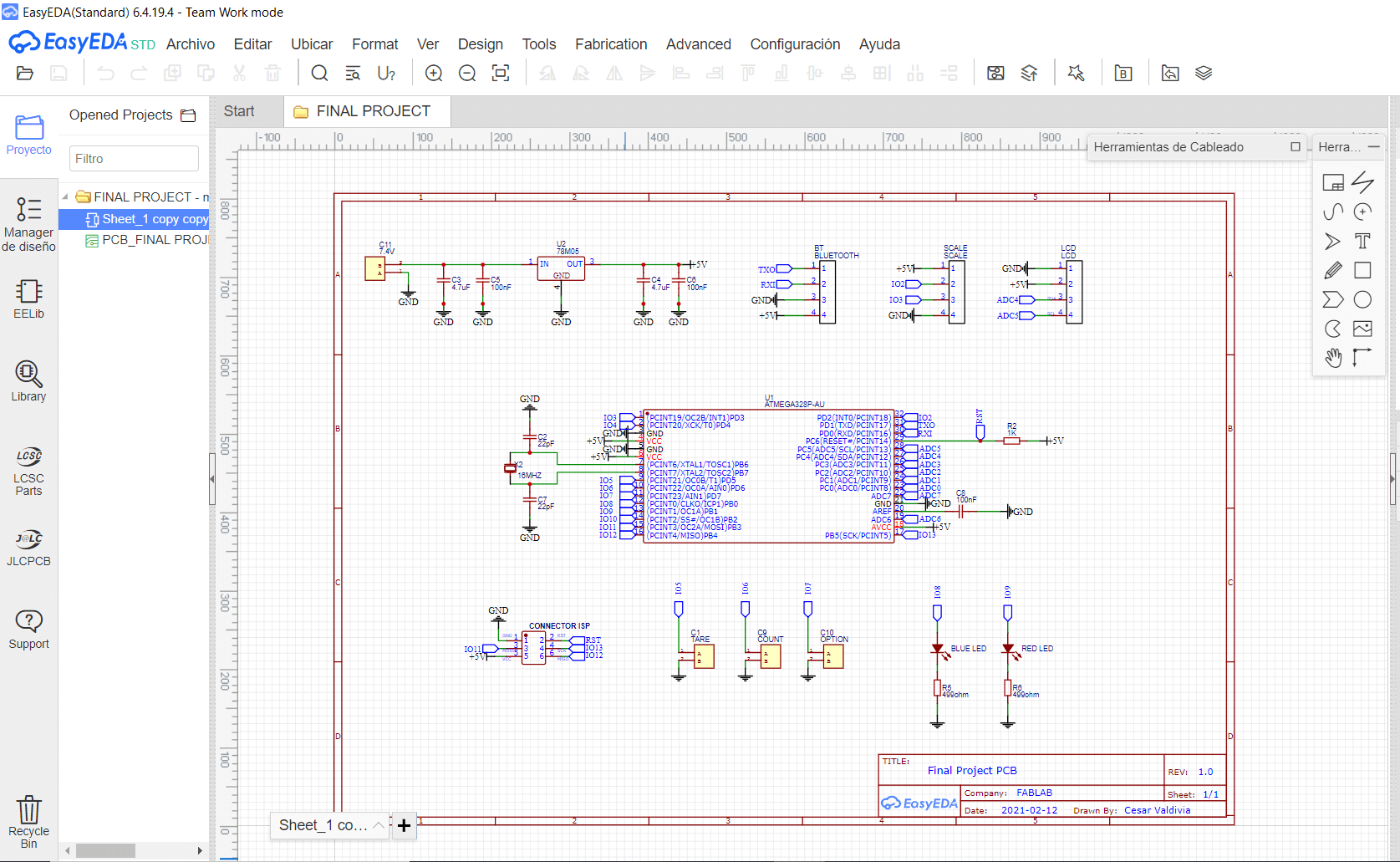Collapse the left panel with splitter arrow
Screen dimensions: 1400x862
tap(212, 479)
